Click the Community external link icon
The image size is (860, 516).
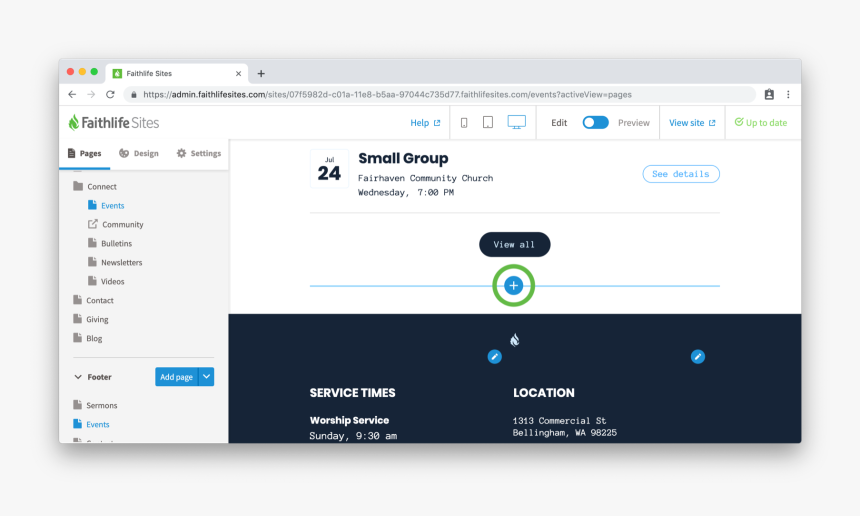(93, 224)
